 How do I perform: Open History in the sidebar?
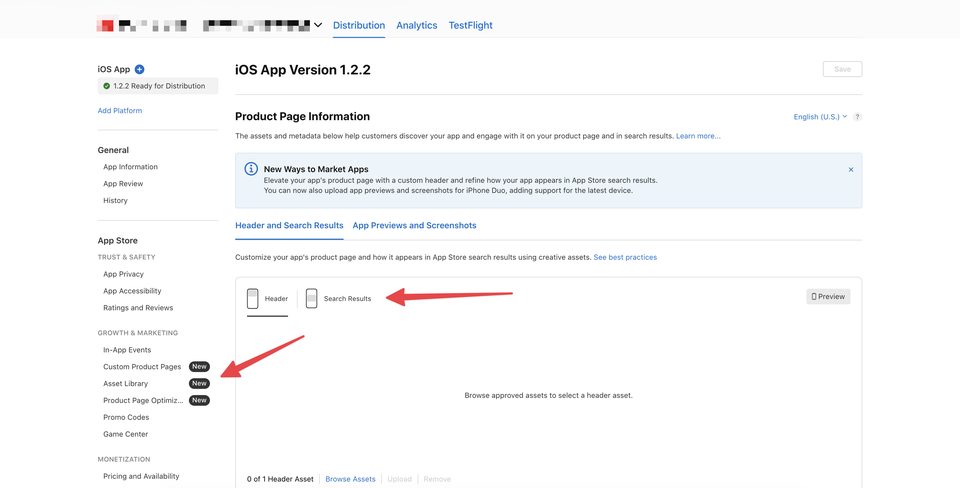click(x=115, y=200)
